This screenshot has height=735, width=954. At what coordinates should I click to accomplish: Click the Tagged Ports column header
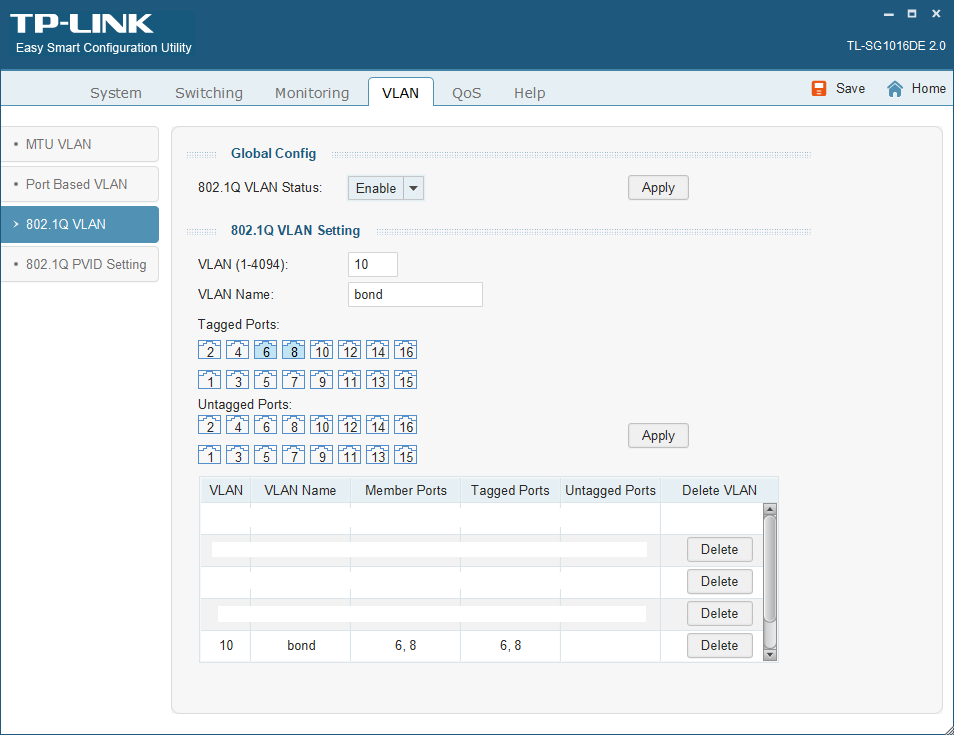click(x=510, y=490)
